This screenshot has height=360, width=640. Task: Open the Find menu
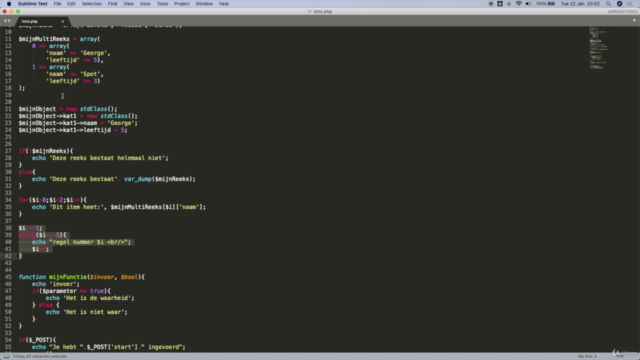pos(112,4)
